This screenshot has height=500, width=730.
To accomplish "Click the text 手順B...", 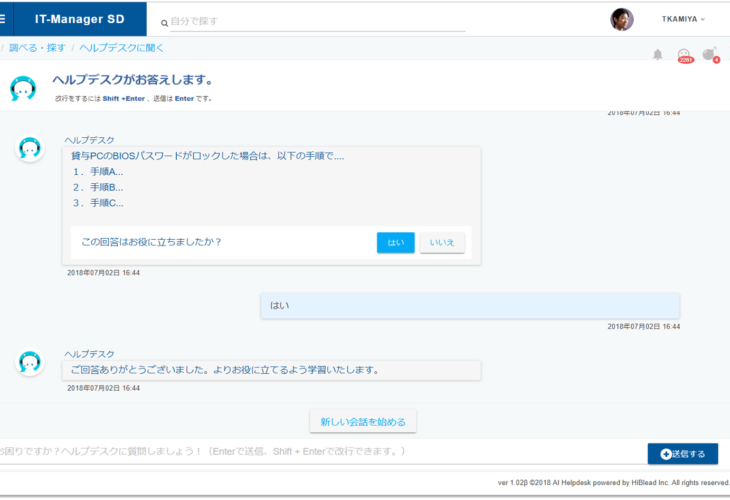I will [x=107, y=187].
